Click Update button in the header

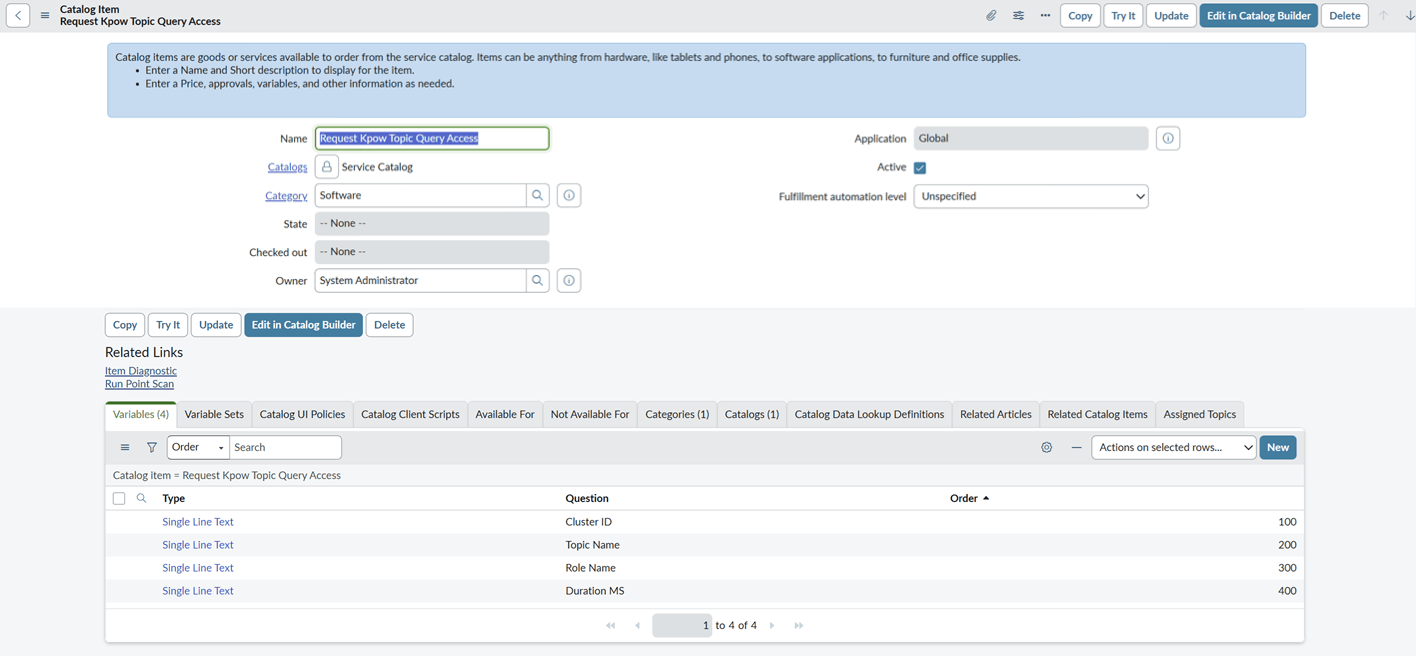pyautogui.click(x=1171, y=16)
